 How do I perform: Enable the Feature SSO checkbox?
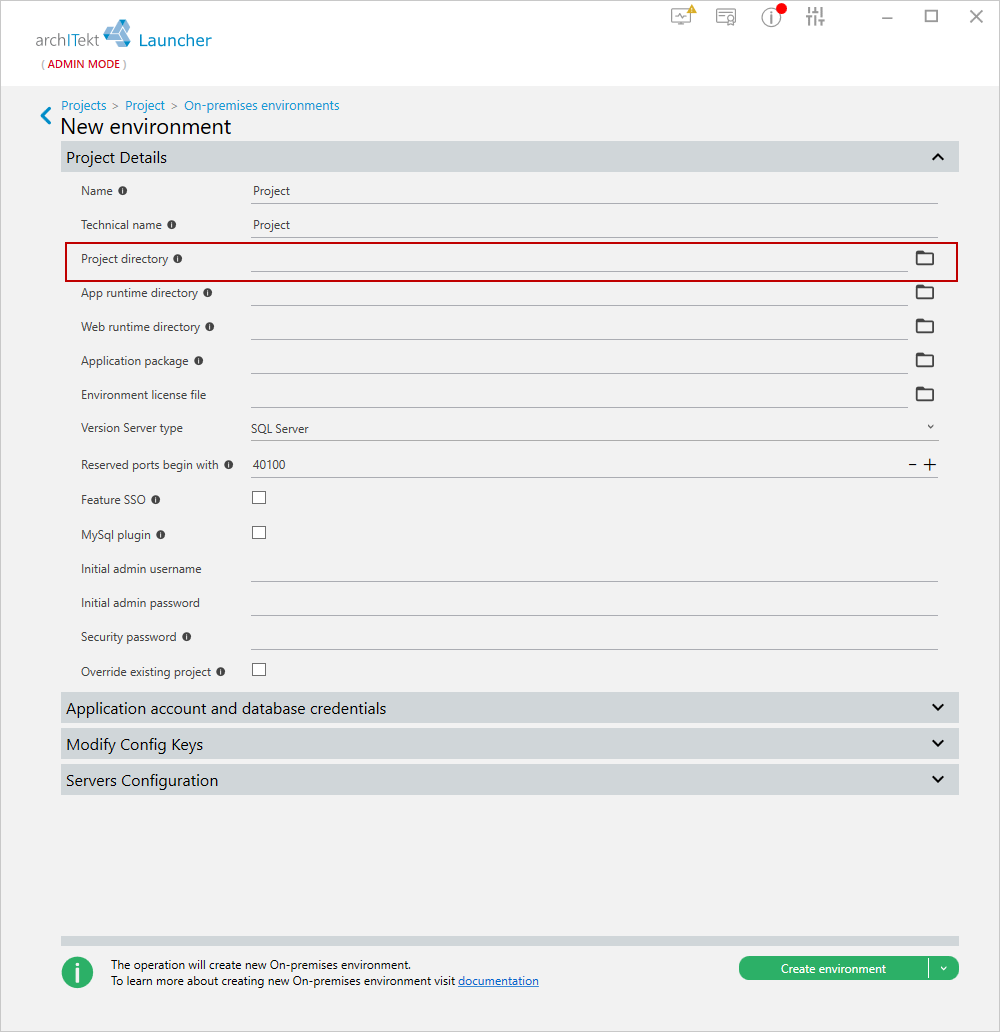[x=259, y=498]
